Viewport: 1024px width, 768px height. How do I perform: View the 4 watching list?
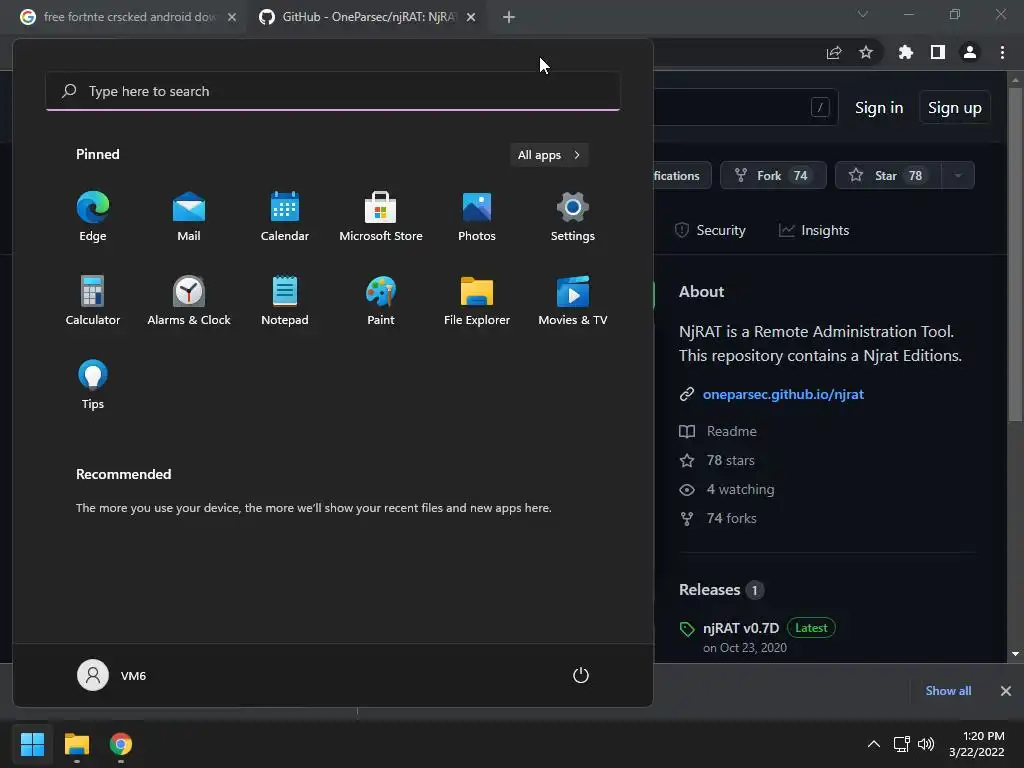tap(740, 489)
